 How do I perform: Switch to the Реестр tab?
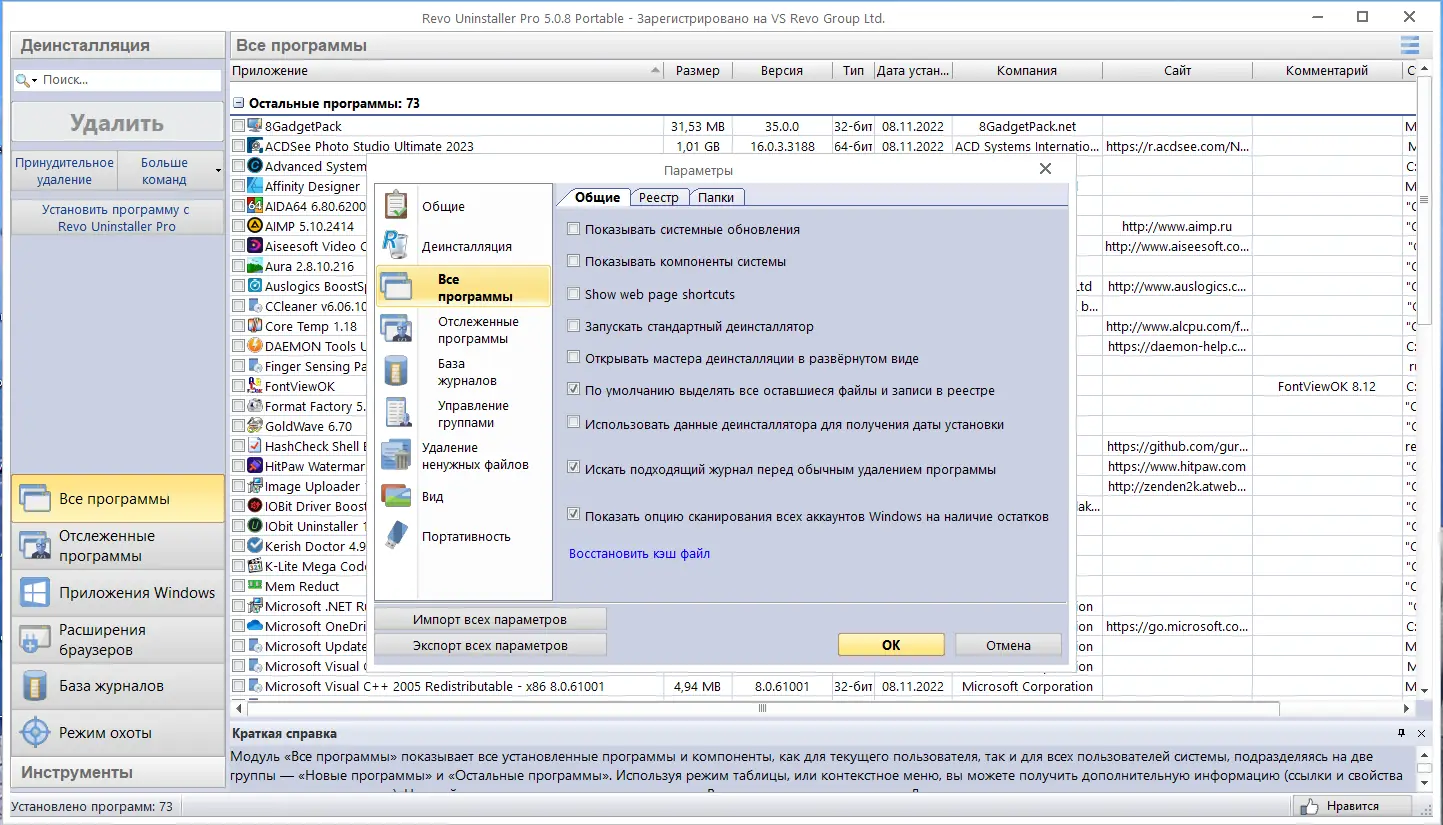pos(659,197)
